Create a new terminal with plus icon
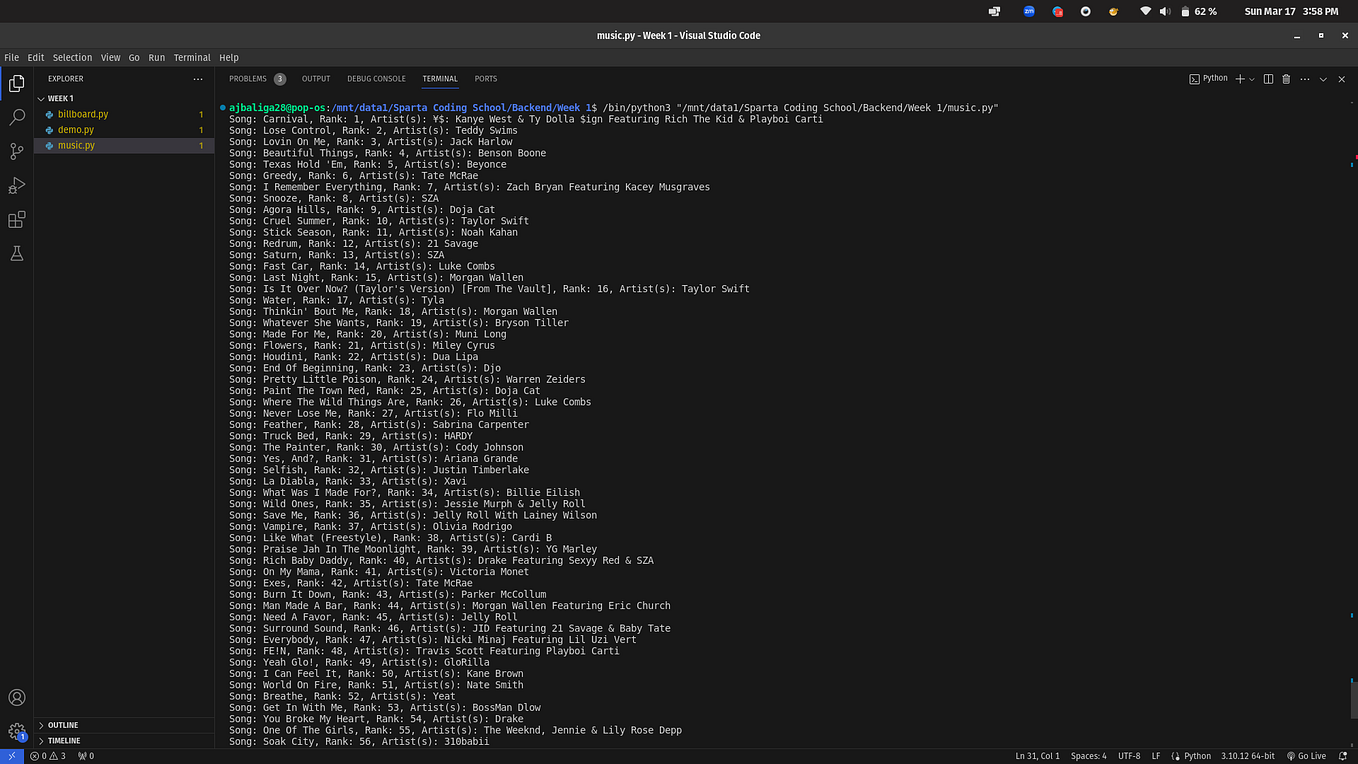The width and height of the screenshot is (1358, 764). tap(1240, 78)
